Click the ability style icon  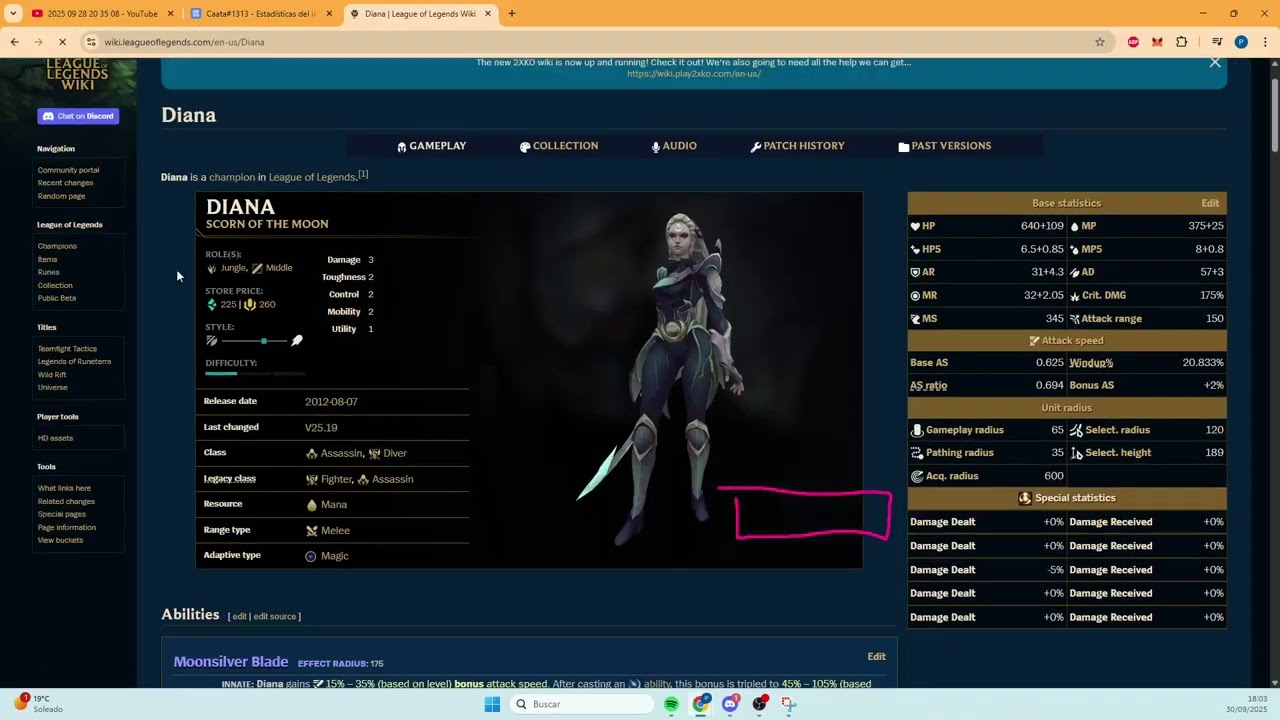pyautogui.click(x=297, y=341)
